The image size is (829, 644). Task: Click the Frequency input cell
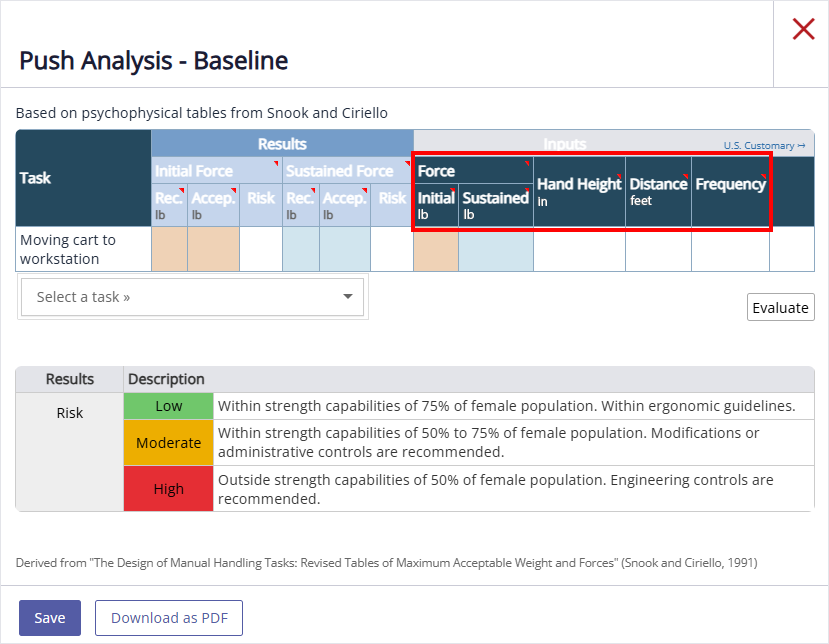click(x=730, y=249)
